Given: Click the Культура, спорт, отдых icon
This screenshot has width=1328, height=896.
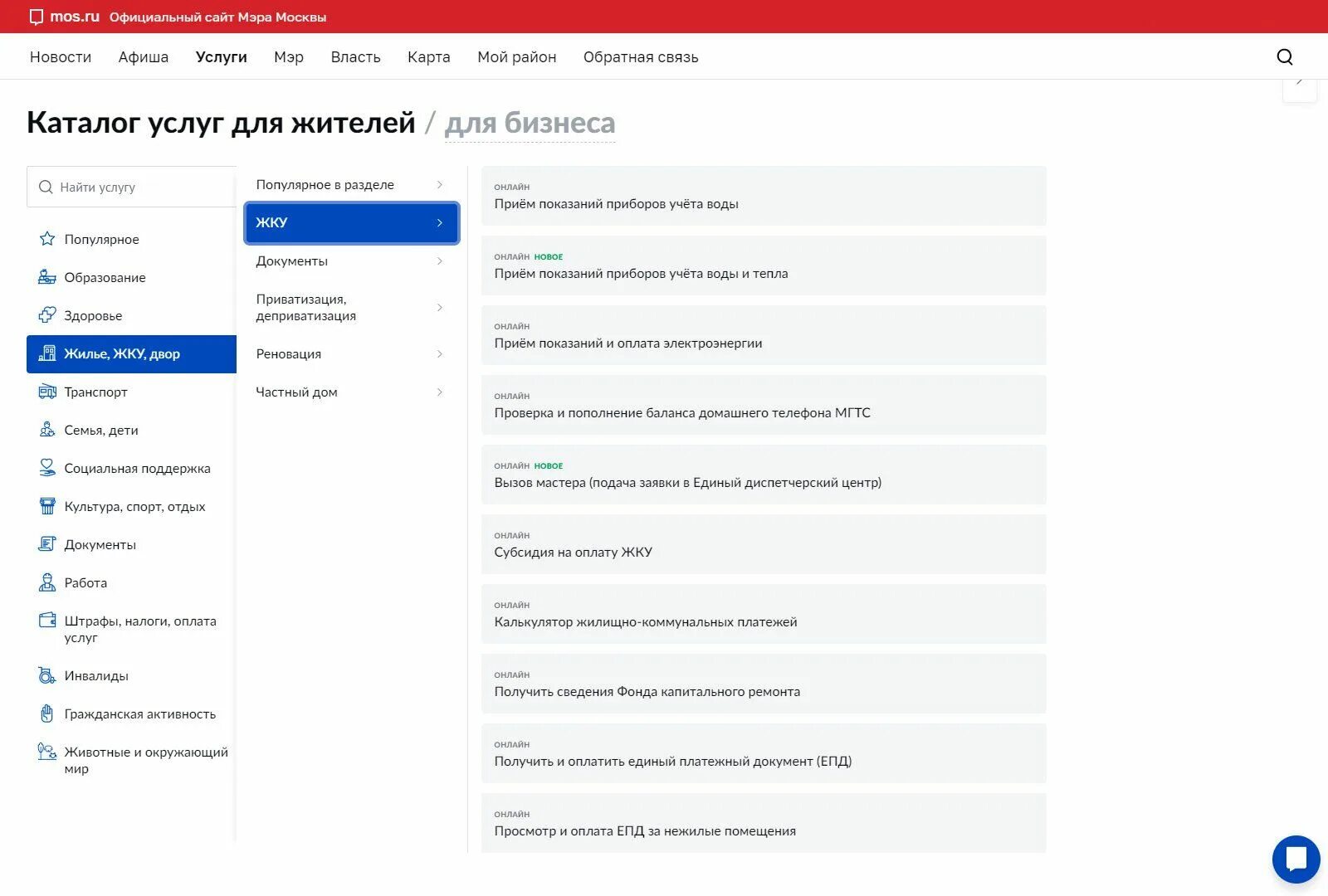Looking at the screenshot, I should (47, 506).
